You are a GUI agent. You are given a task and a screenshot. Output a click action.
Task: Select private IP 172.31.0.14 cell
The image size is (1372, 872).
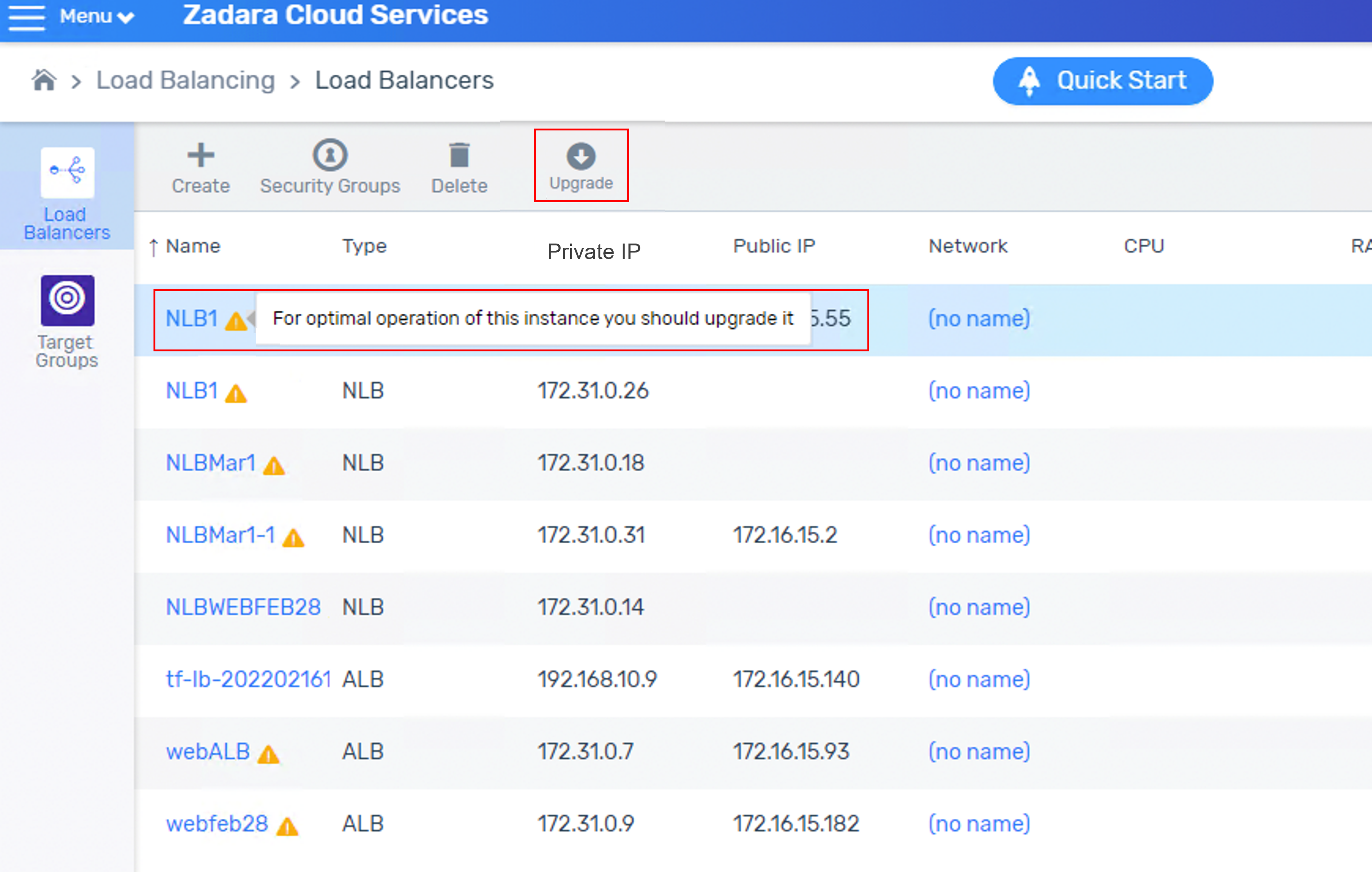click(x=591, y=607)
